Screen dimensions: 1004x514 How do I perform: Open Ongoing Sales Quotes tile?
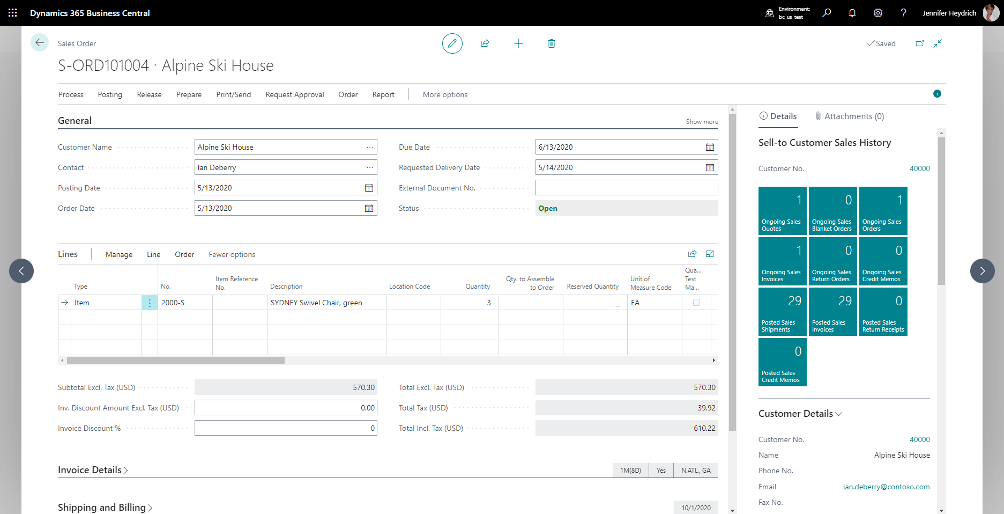782,211
